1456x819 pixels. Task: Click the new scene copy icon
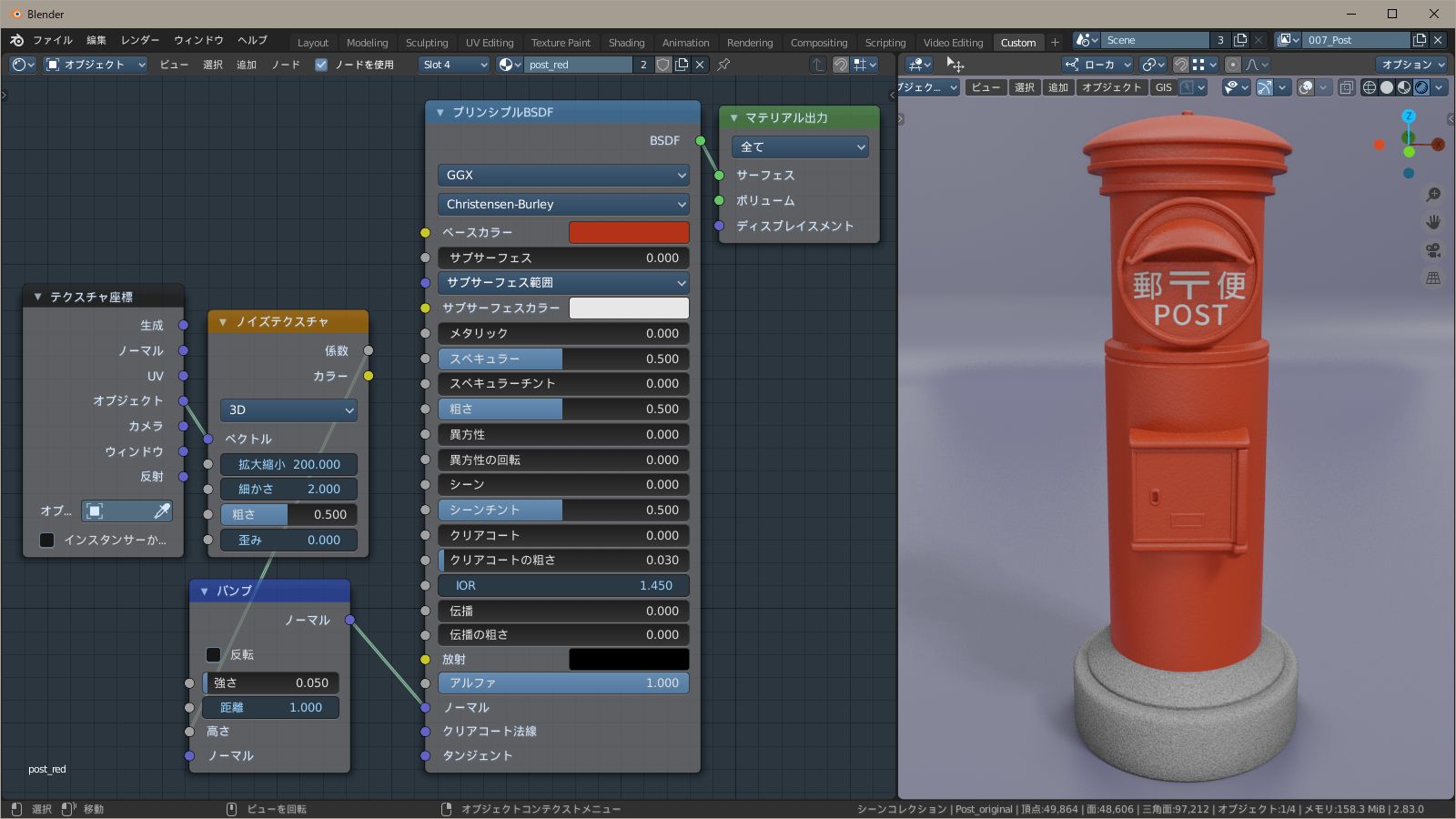point(1240,40)
